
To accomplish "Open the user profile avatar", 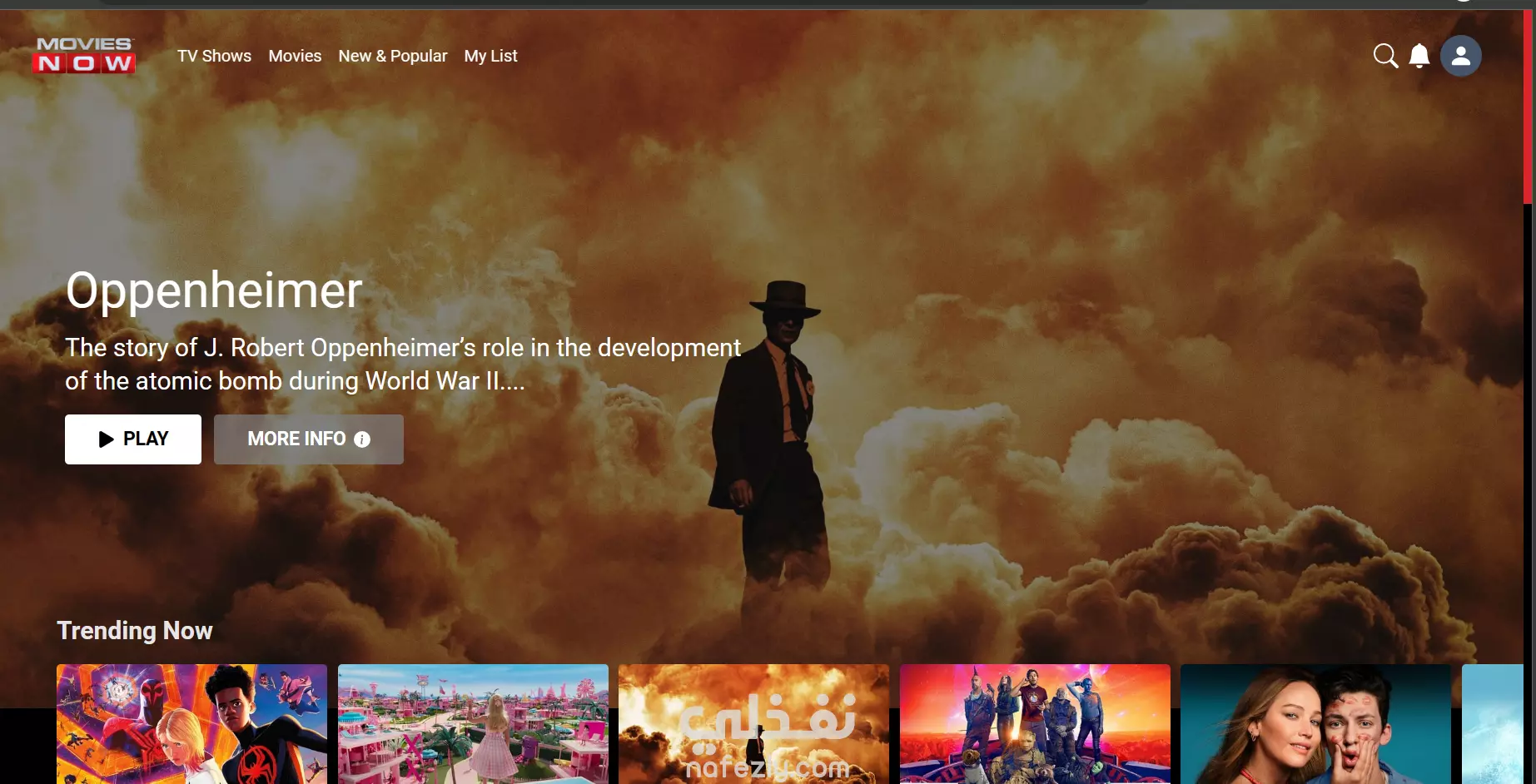I will [1461, 56].
